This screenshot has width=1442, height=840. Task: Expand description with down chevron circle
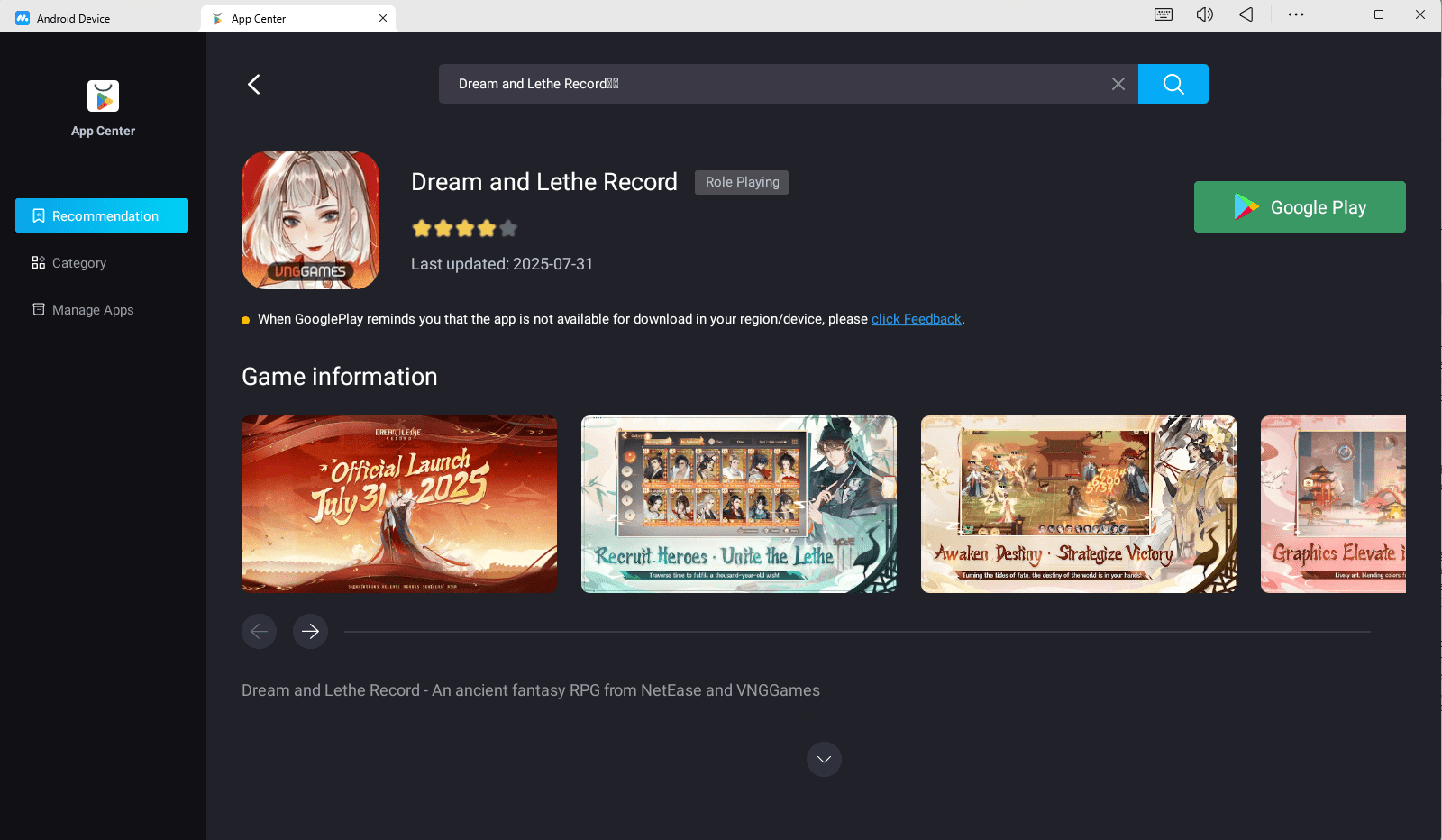tap(824, 759)
